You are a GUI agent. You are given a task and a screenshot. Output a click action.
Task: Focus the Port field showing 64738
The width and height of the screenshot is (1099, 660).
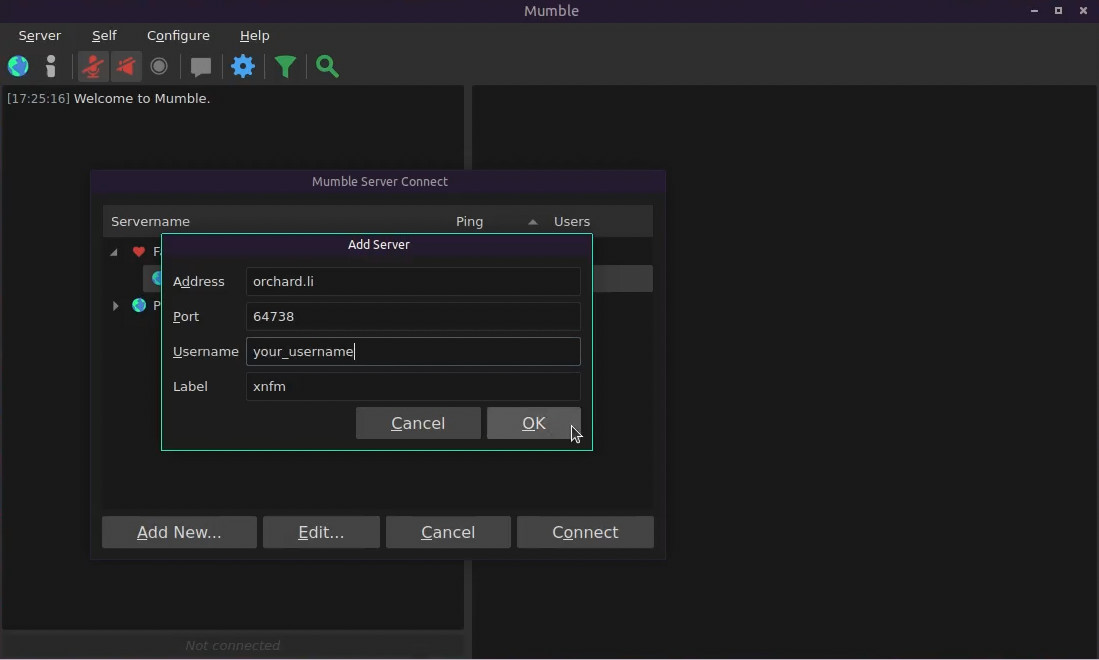click(413, 317)
